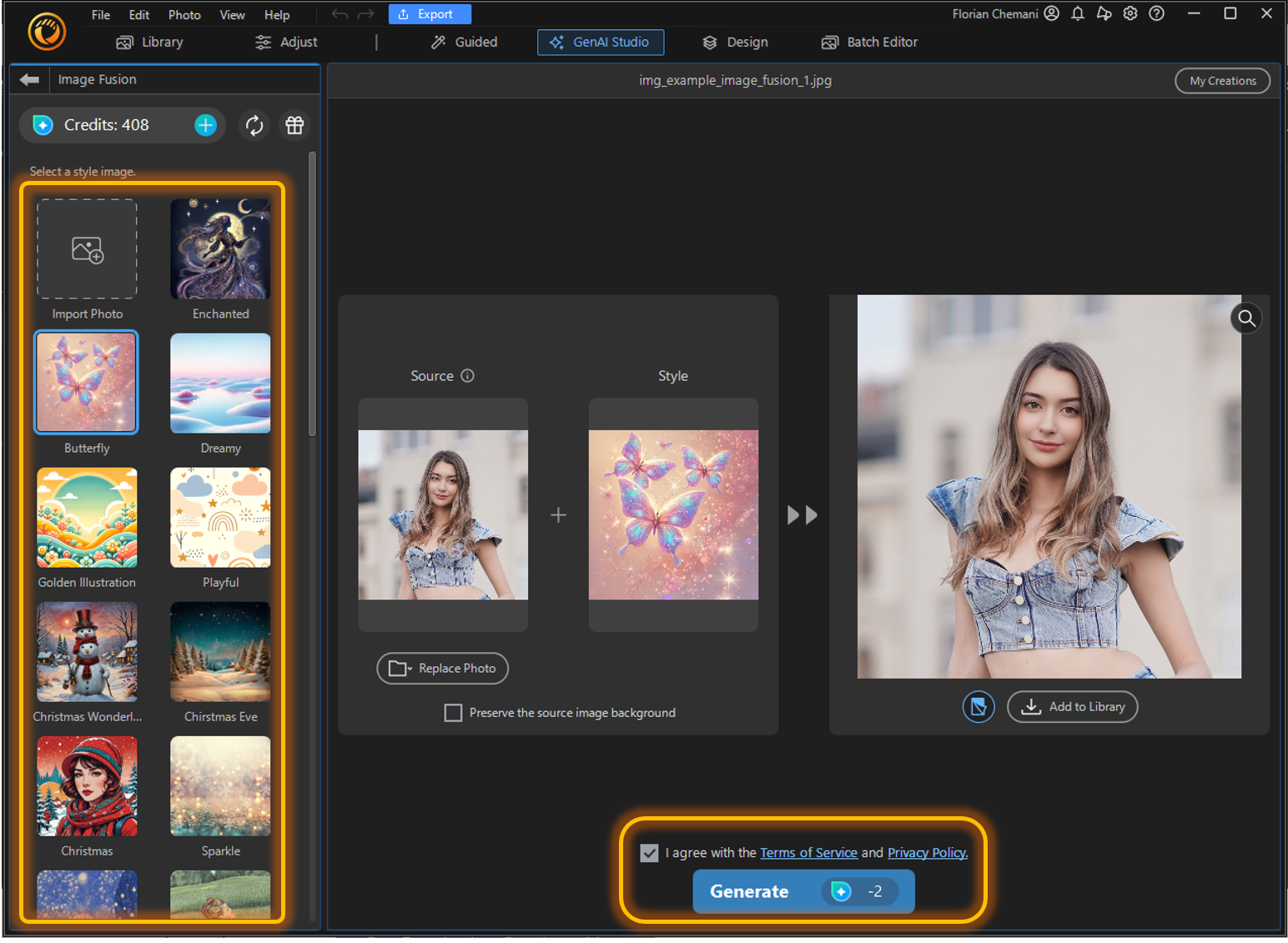Enable Preserve the source image background

(x=453, y=713)
